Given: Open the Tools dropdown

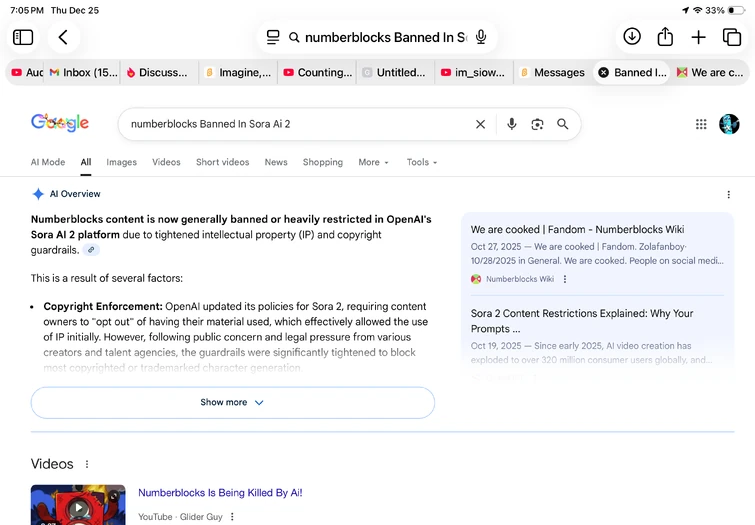Looking at the screenshot, I should click(421, 162).
